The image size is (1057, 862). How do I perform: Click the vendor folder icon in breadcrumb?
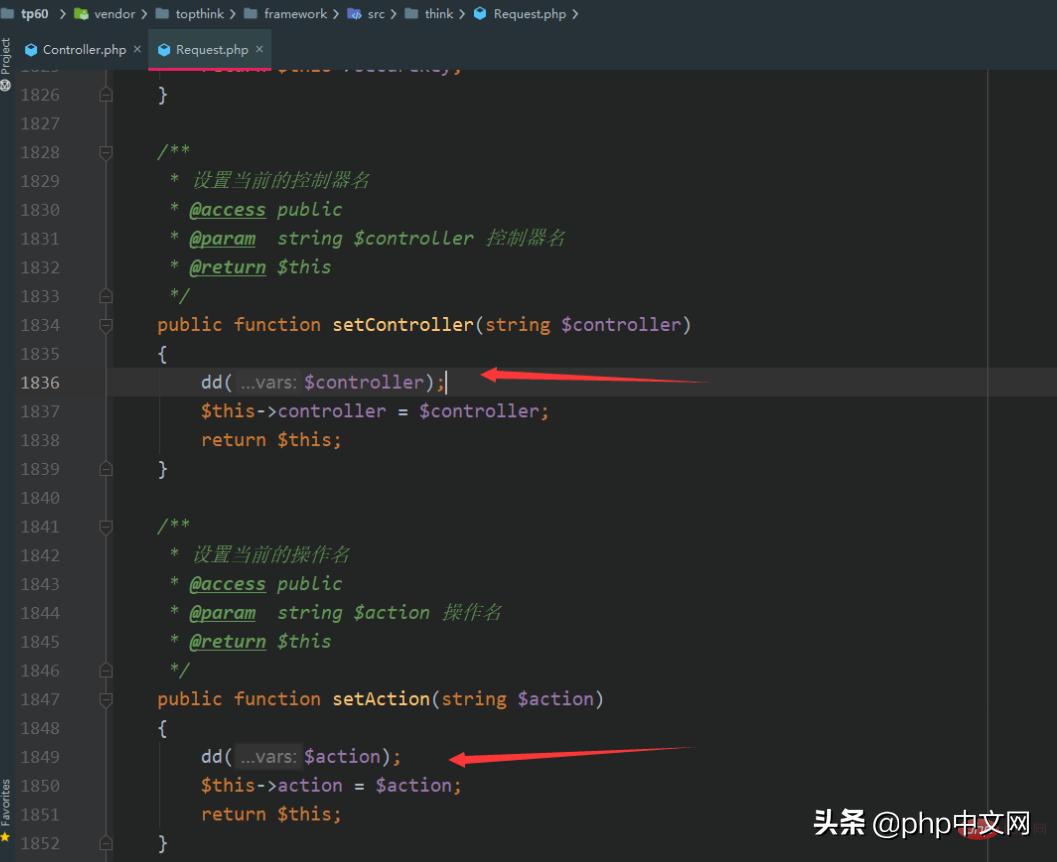click(81, 14)
